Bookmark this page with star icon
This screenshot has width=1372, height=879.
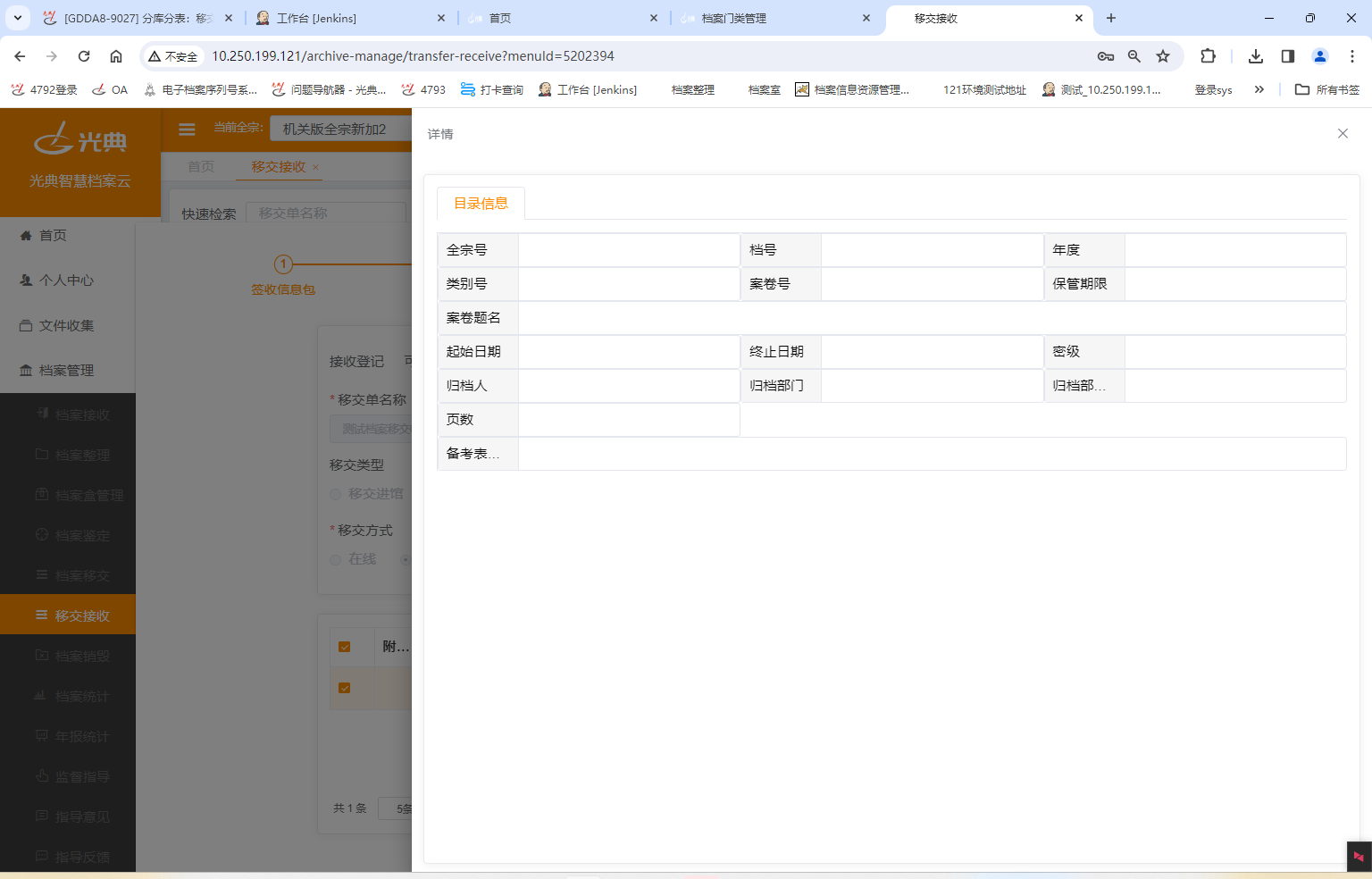(x=1163, y=56)
